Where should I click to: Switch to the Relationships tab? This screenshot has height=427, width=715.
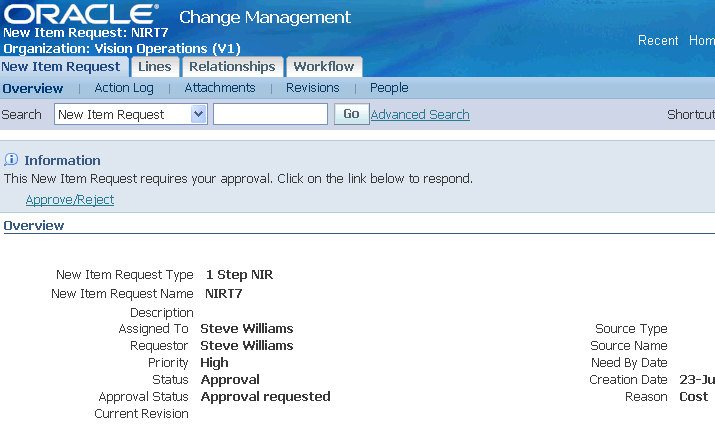[x=232, y=67]
